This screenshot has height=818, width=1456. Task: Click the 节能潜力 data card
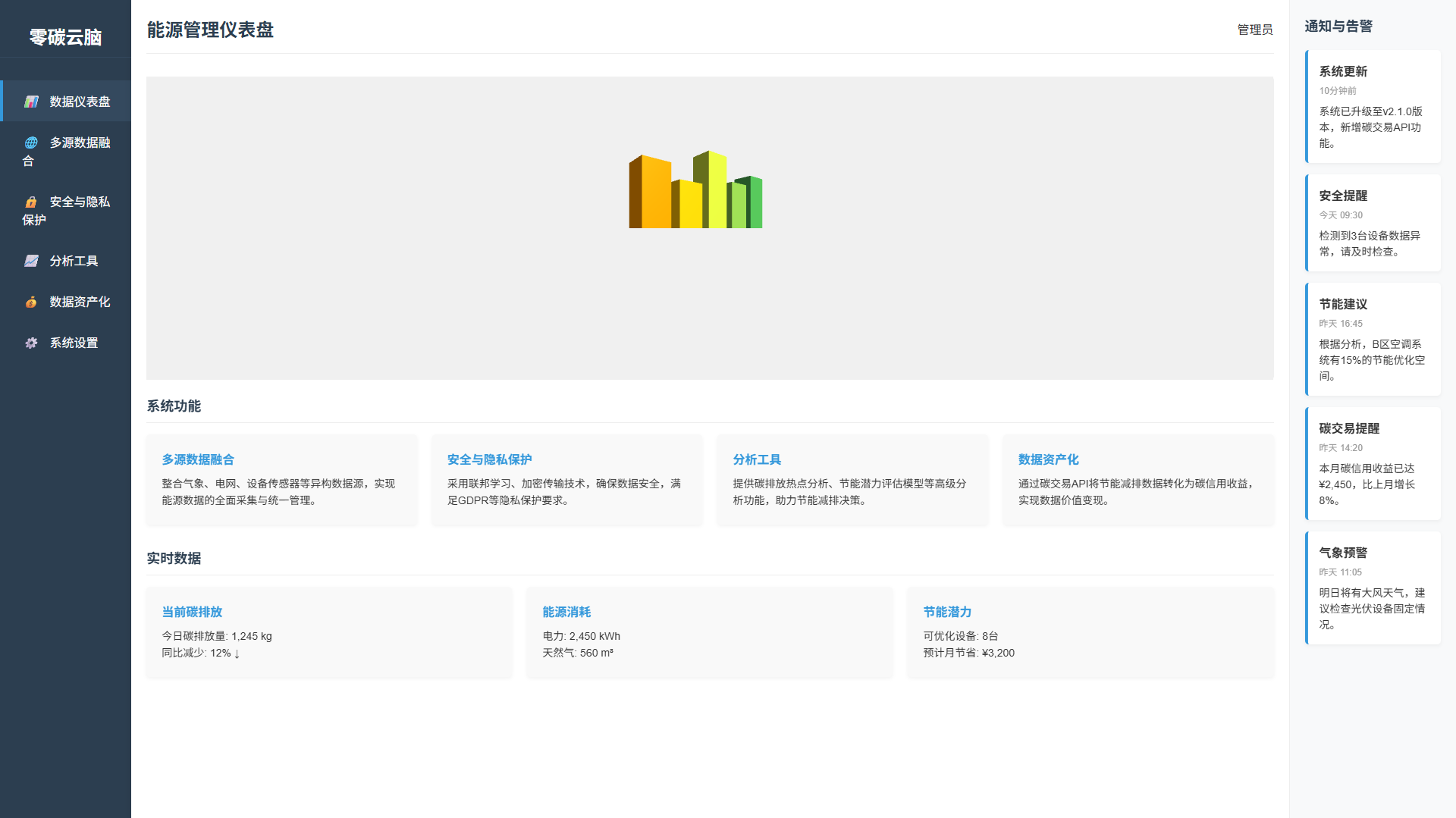point(1090,632)
